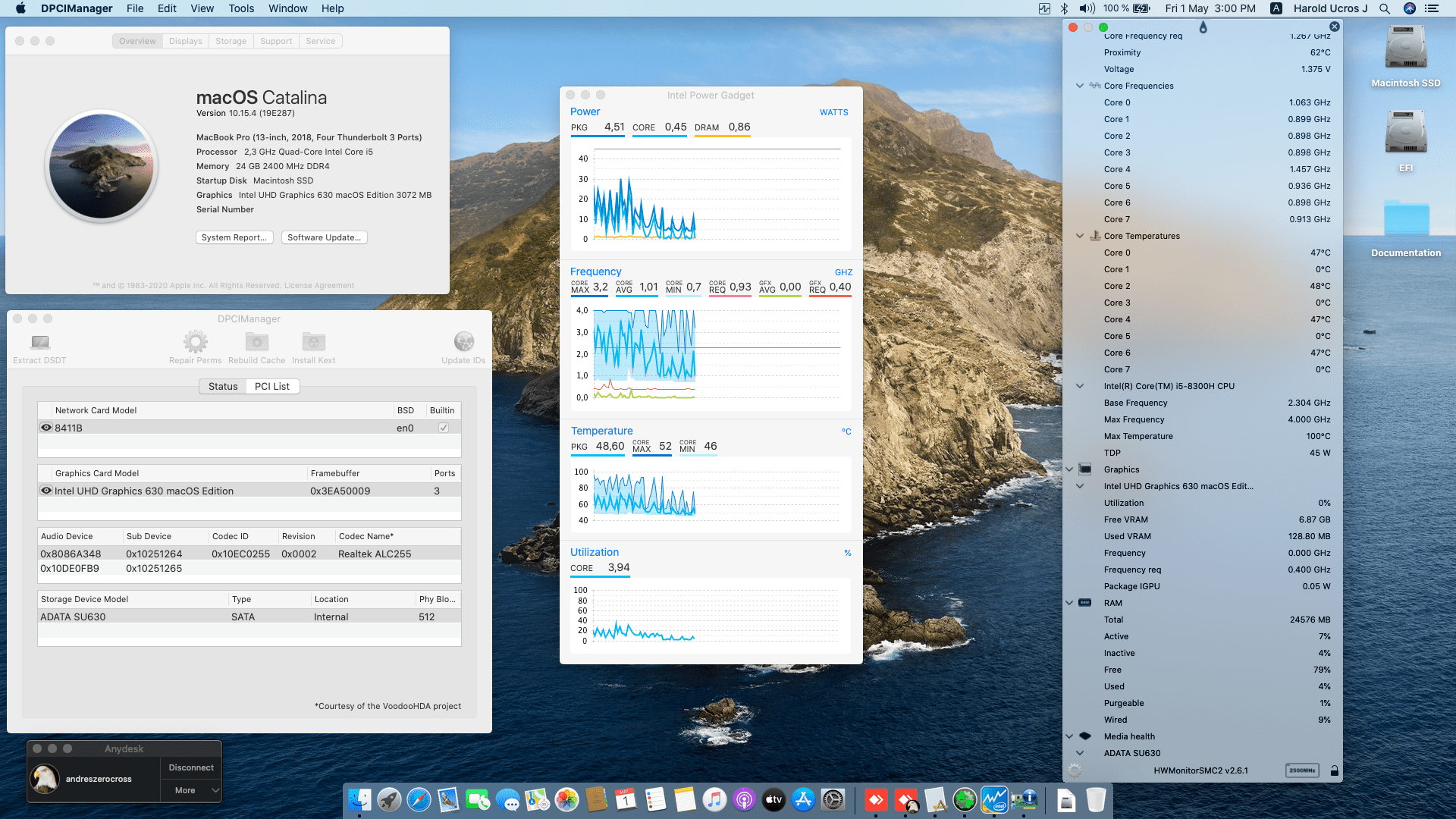Collapse the Media health section
1456x819 pixels.
point(1069,736)
